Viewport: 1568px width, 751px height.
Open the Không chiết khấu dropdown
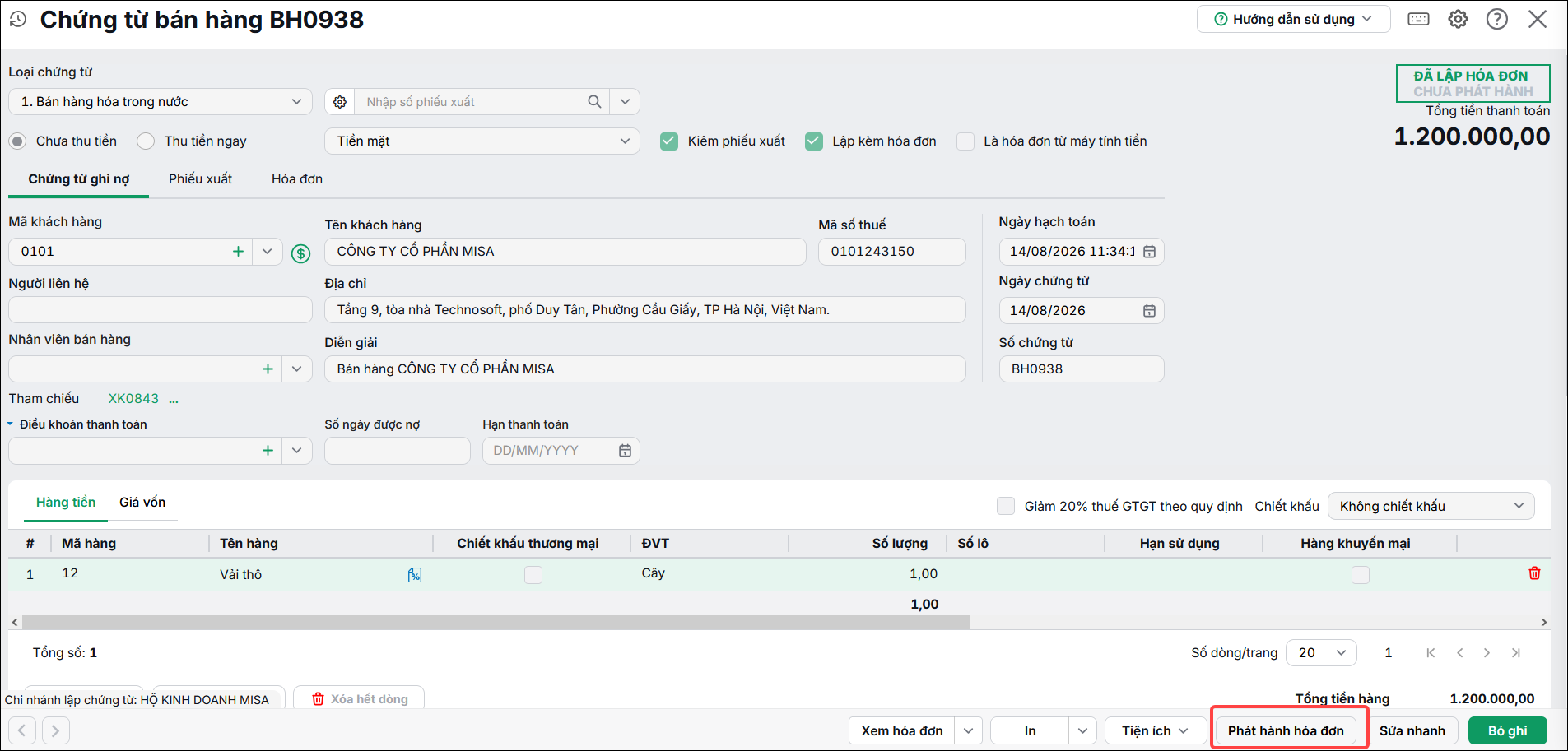1431,506
